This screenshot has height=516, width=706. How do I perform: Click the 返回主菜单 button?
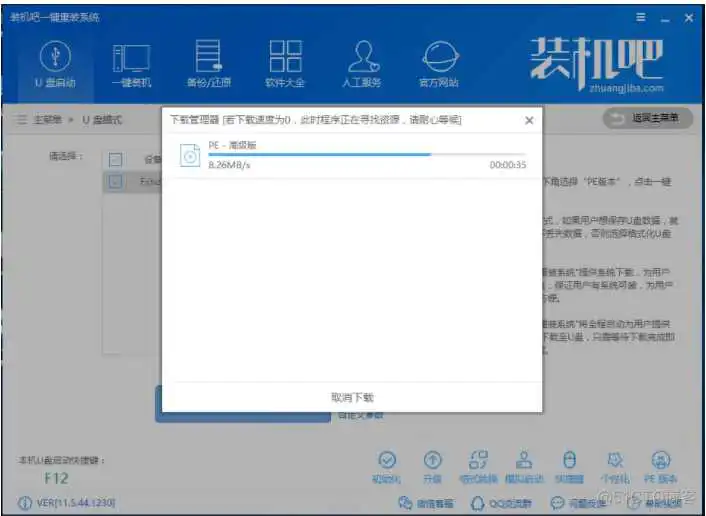pyautogui.click(x=647, y=118)
